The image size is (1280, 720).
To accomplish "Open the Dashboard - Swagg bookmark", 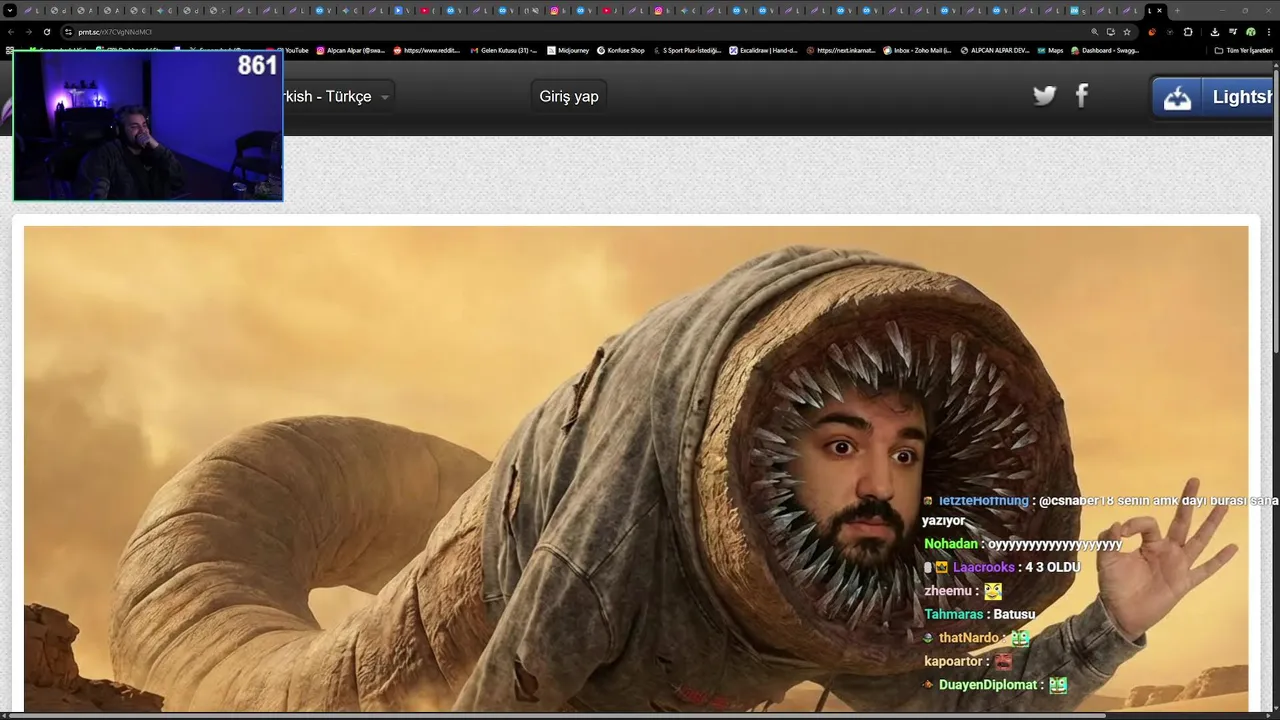I will tap(1105, 50).
